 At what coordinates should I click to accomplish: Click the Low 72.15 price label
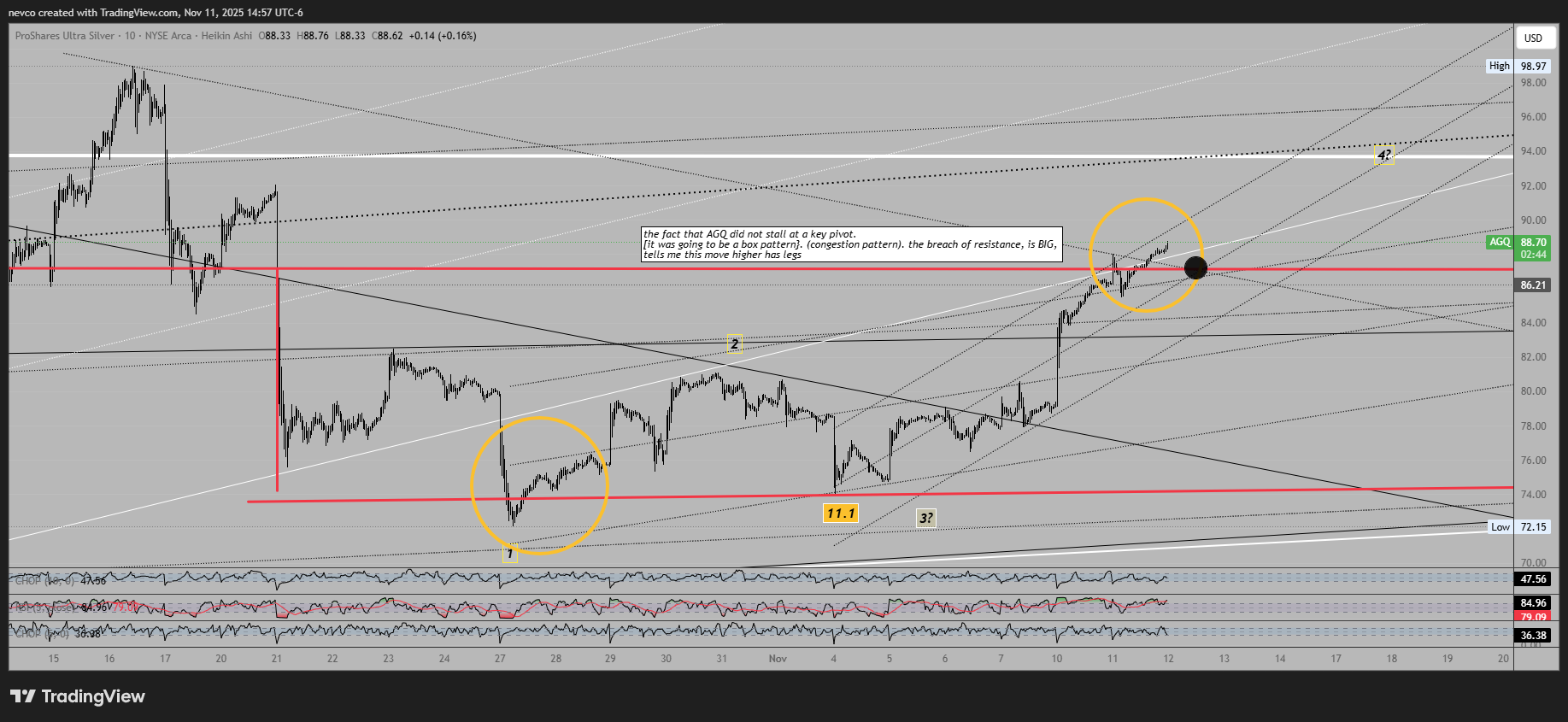tap(1518, 527)
